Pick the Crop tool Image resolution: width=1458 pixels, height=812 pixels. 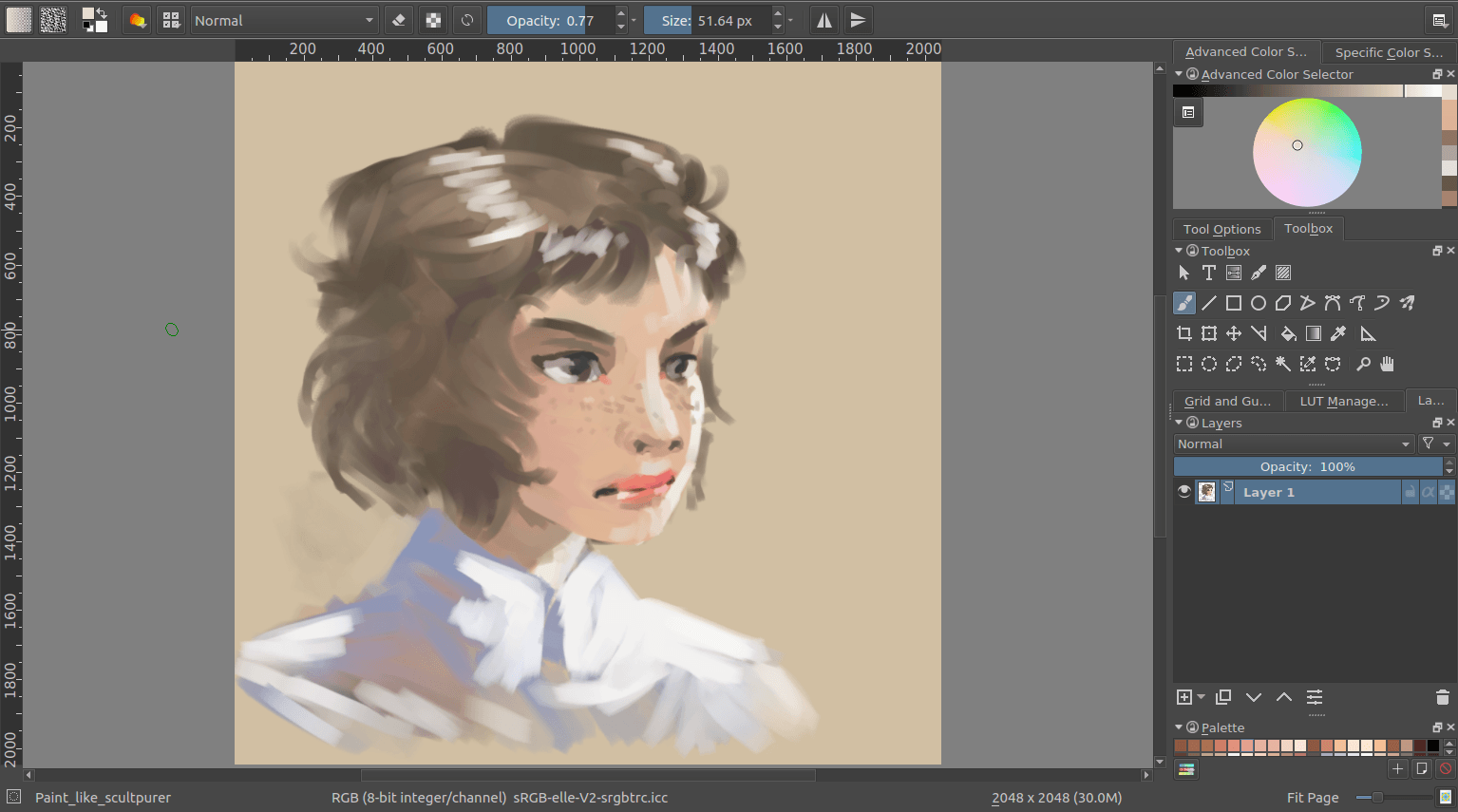click(x=1184, y=333)
